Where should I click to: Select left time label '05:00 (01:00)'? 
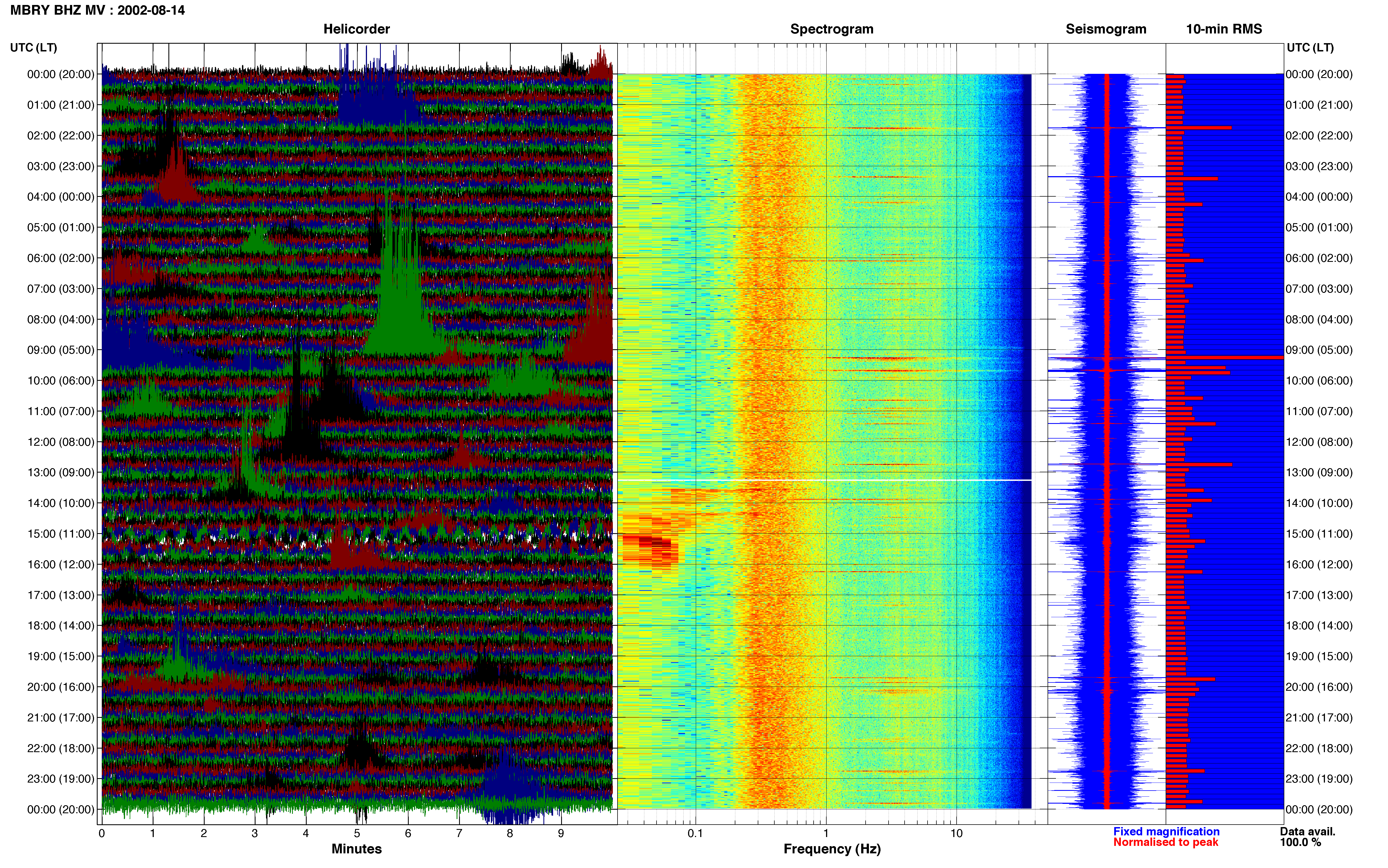point(61,227)
